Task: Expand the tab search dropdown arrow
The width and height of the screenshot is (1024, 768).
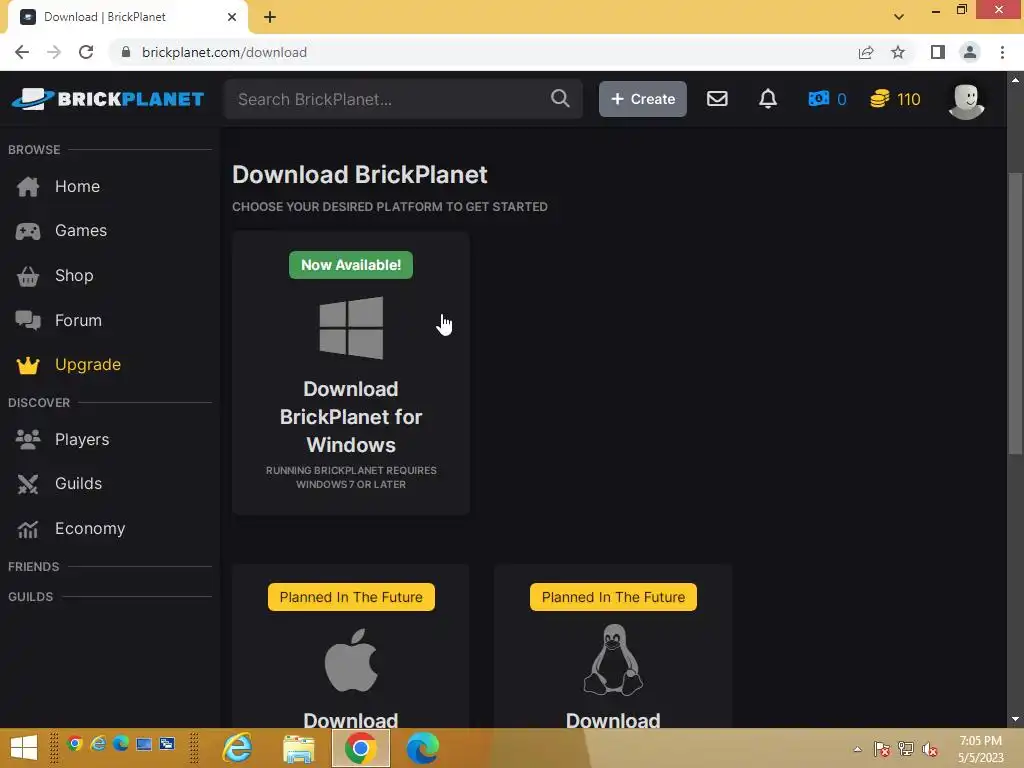Action: [x=899, y=17]
